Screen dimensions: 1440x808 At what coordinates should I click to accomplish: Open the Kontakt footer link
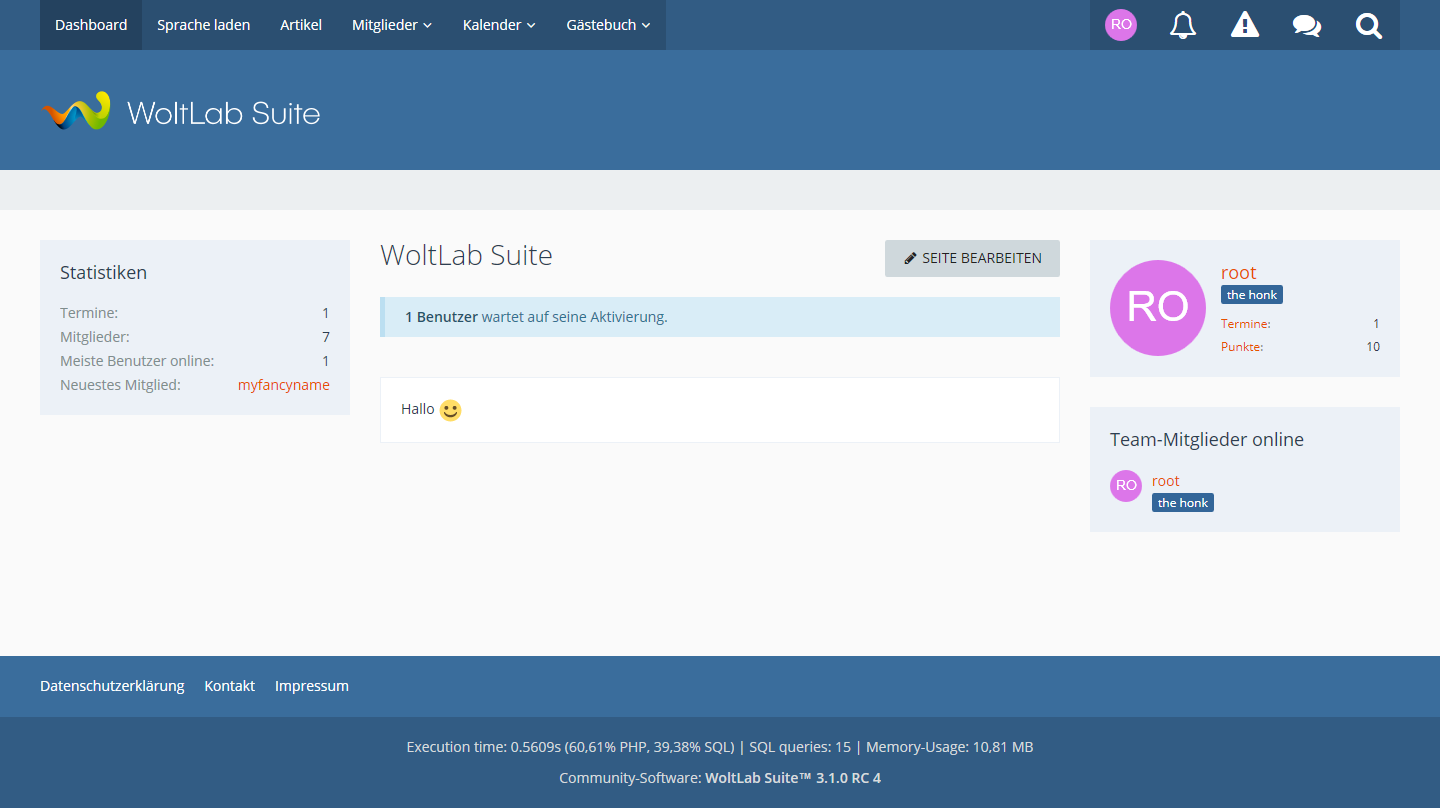230,686
